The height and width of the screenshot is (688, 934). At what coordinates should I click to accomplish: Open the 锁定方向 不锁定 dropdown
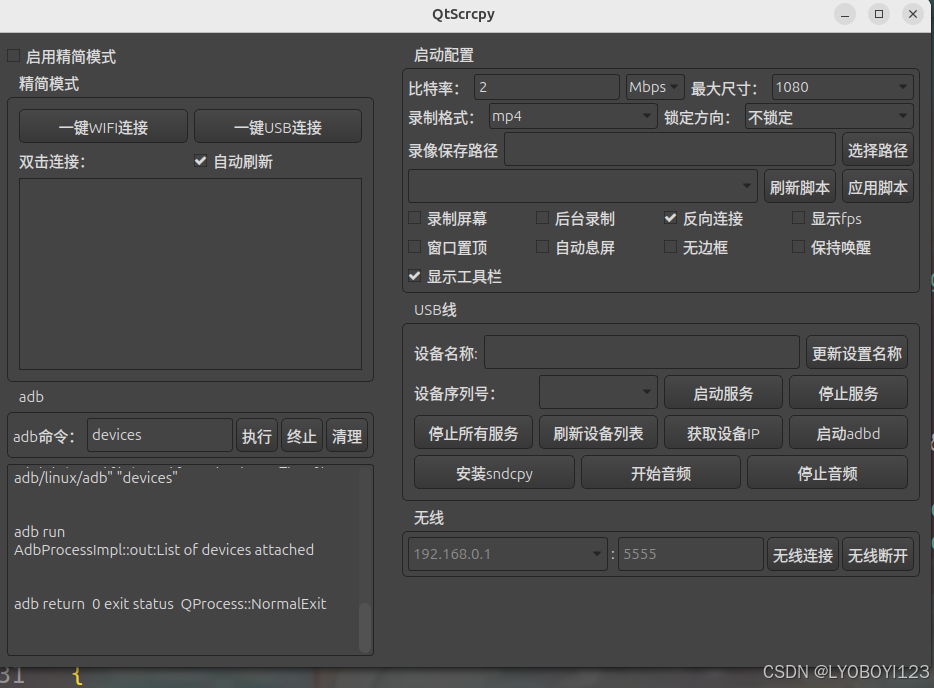pyautogui.click(x=829, y=116)
